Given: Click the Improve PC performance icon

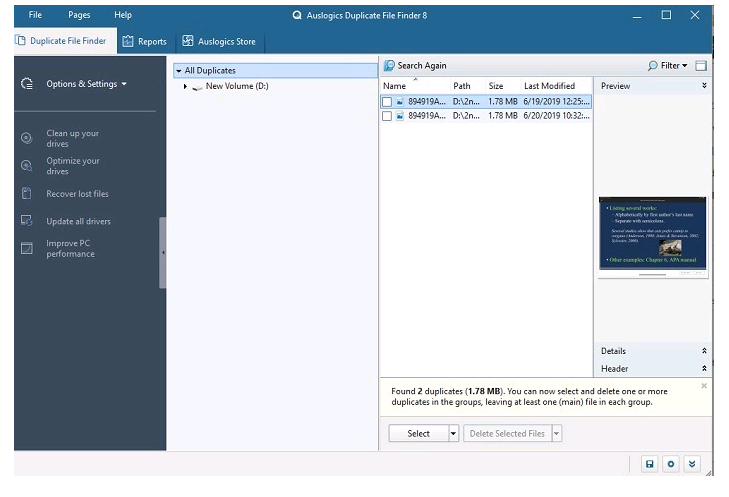Looking at the screenshot, I should (27, 248).
